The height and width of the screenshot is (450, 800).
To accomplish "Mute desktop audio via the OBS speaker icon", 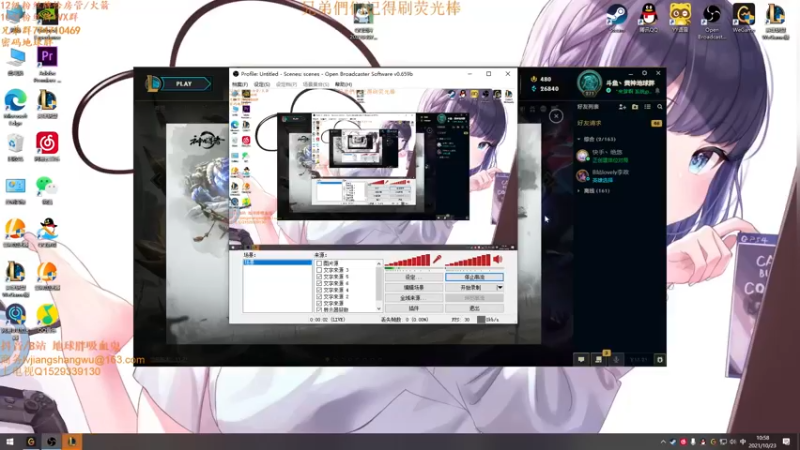I will [x=497, y=259].
